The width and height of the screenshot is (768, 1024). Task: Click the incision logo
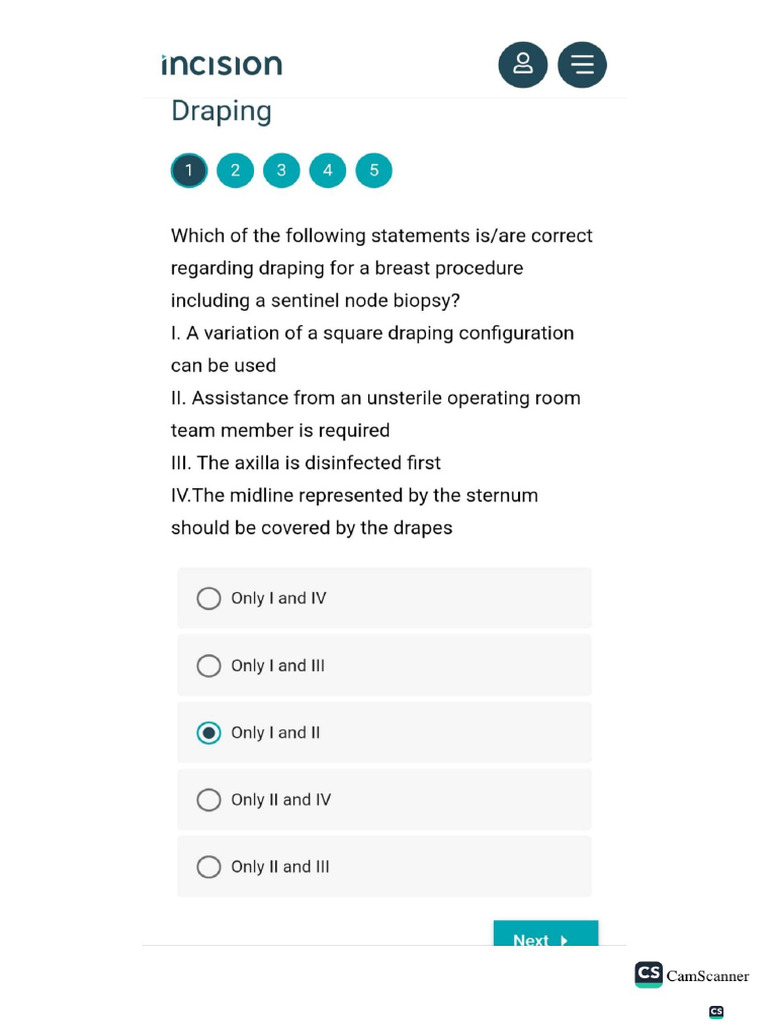[x=222, y=66]
